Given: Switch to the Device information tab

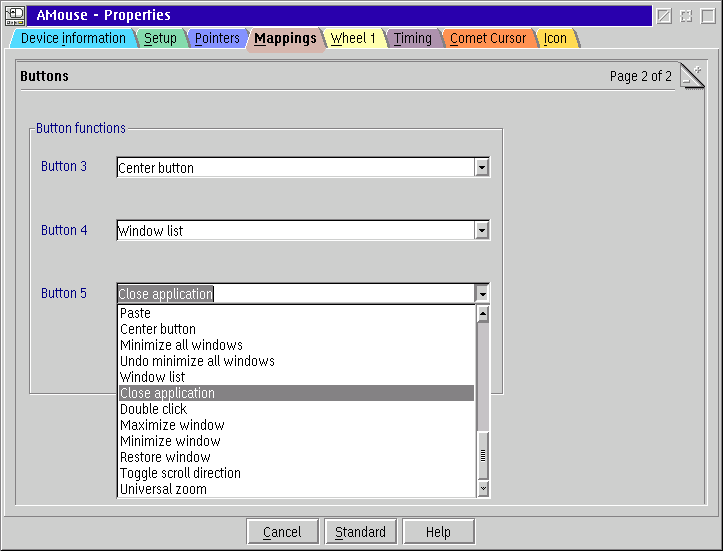Looking at the screenshot, I should click(73, 38).
